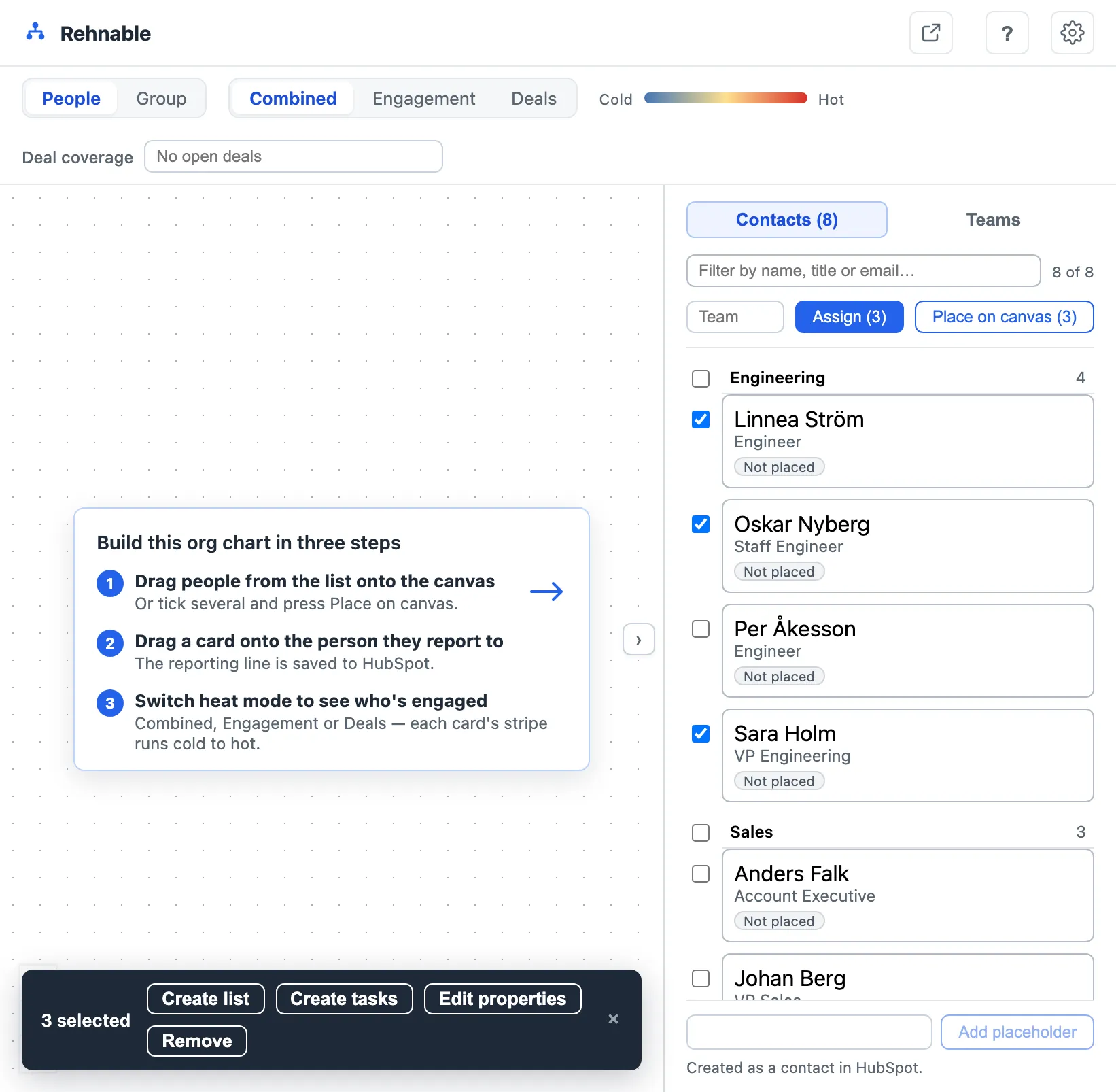Tick the Per Åkesson checkbox
The image size is (1116, 1092).
click(x=701, y=629)
